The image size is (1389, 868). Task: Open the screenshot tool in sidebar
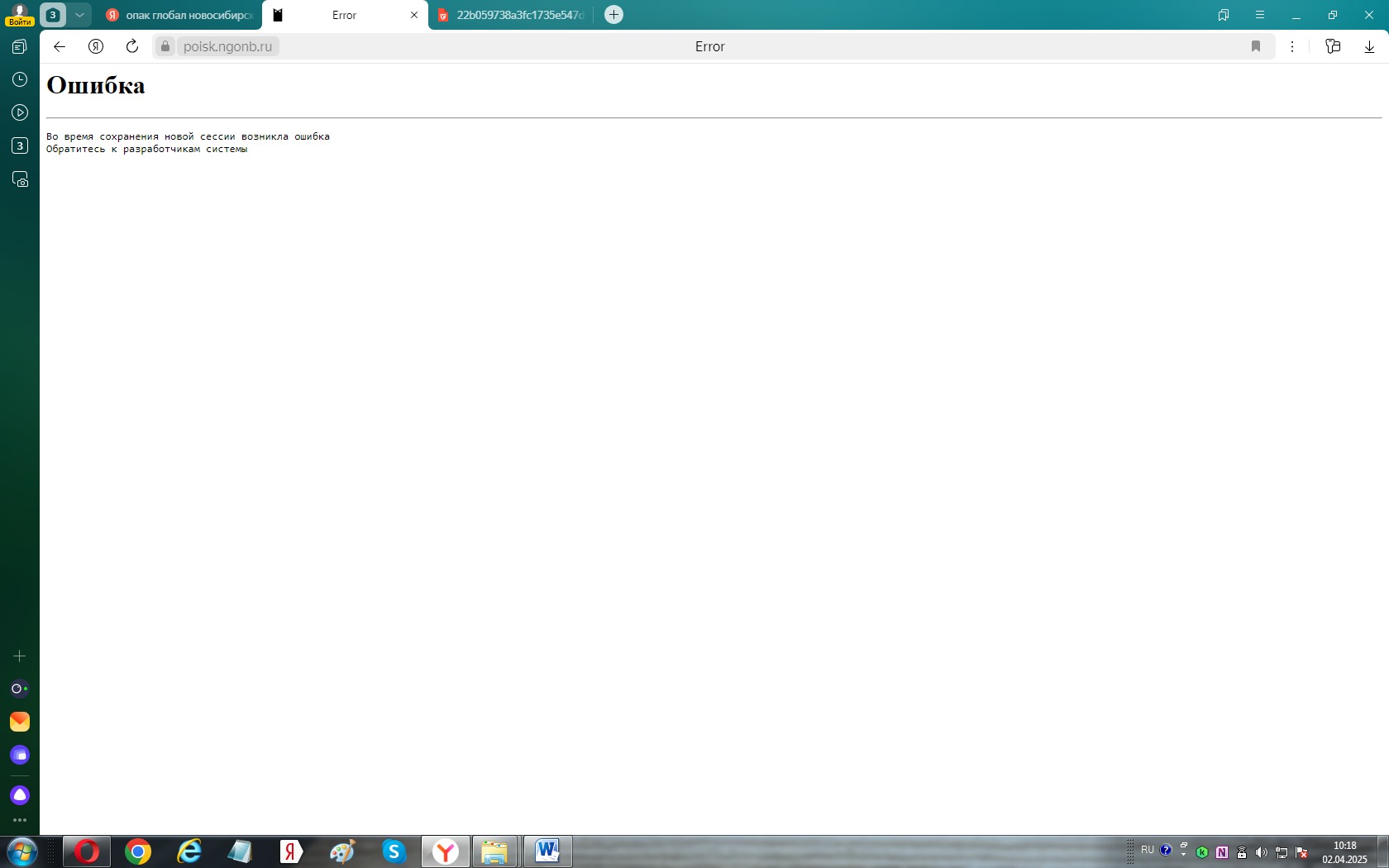click(20, 179)
